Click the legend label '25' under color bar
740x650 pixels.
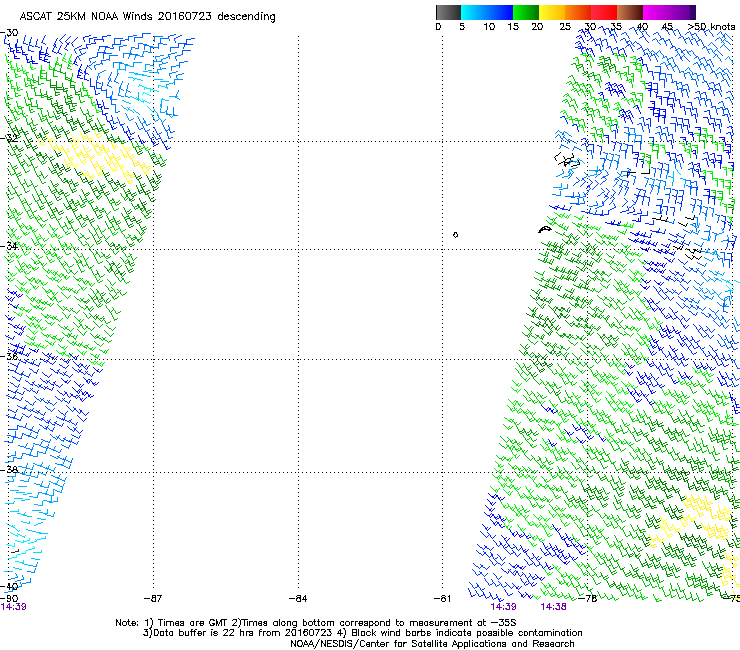565,27
